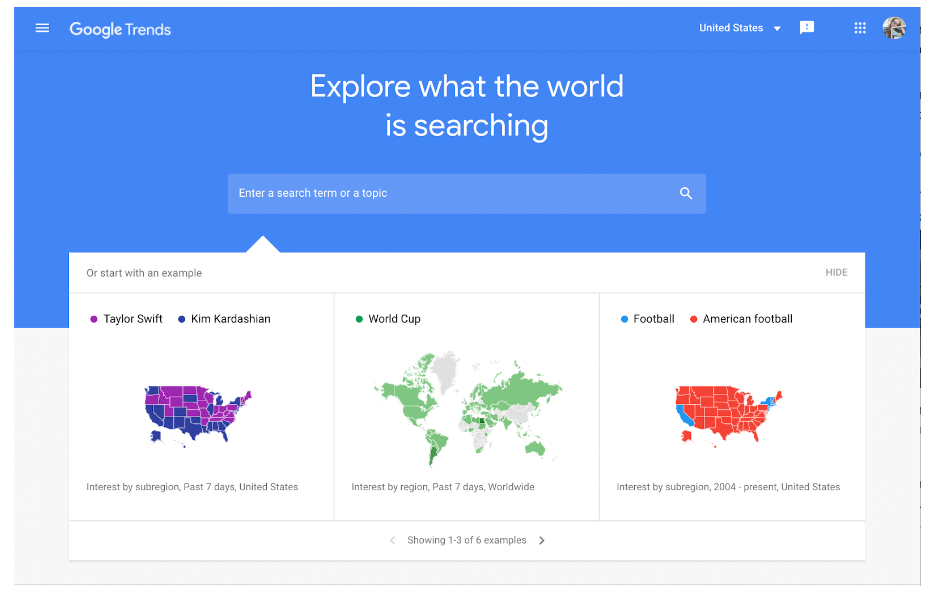The width and height of the screenshot is (946, 598).
Task: Open the Google apps grid
Action: pos(860,28)
